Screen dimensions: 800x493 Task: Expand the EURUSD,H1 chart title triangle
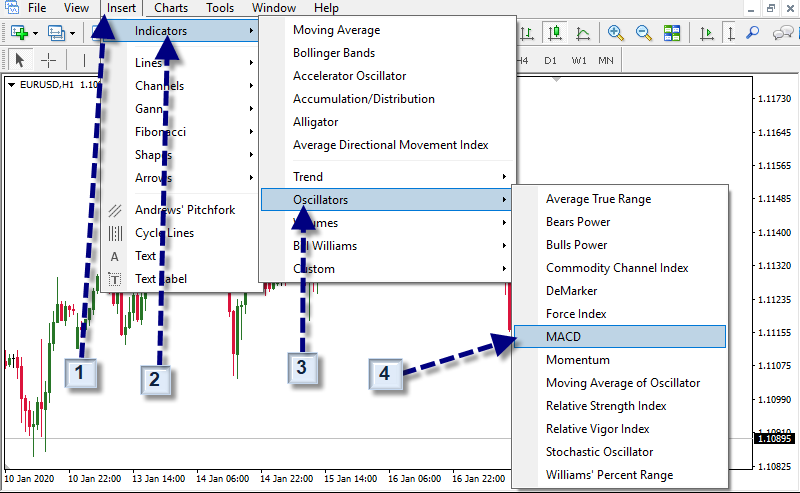11,85
